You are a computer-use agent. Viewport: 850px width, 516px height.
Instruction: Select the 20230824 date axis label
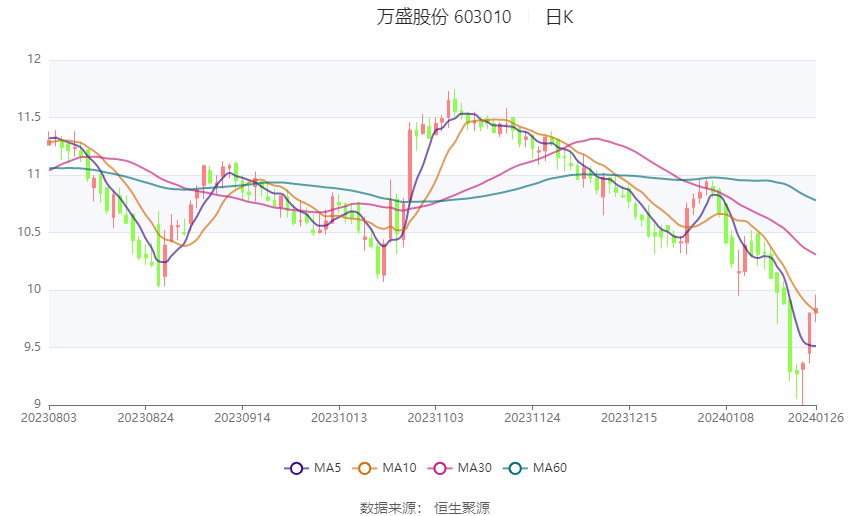[x=145, y=418]
